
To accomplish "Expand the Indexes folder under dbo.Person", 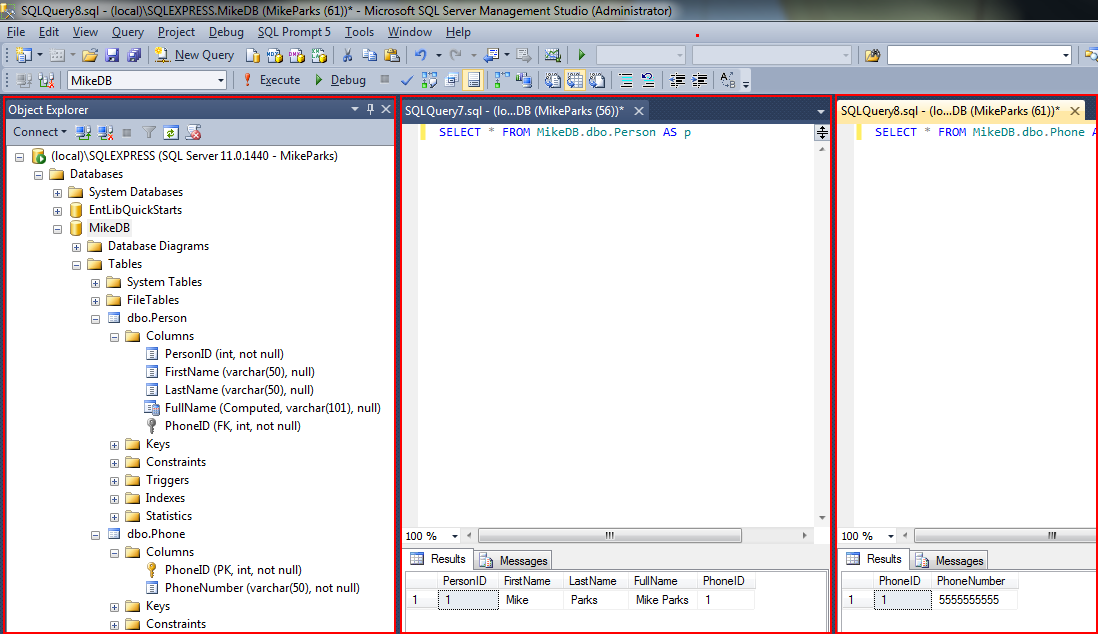I will click(114, 499).
